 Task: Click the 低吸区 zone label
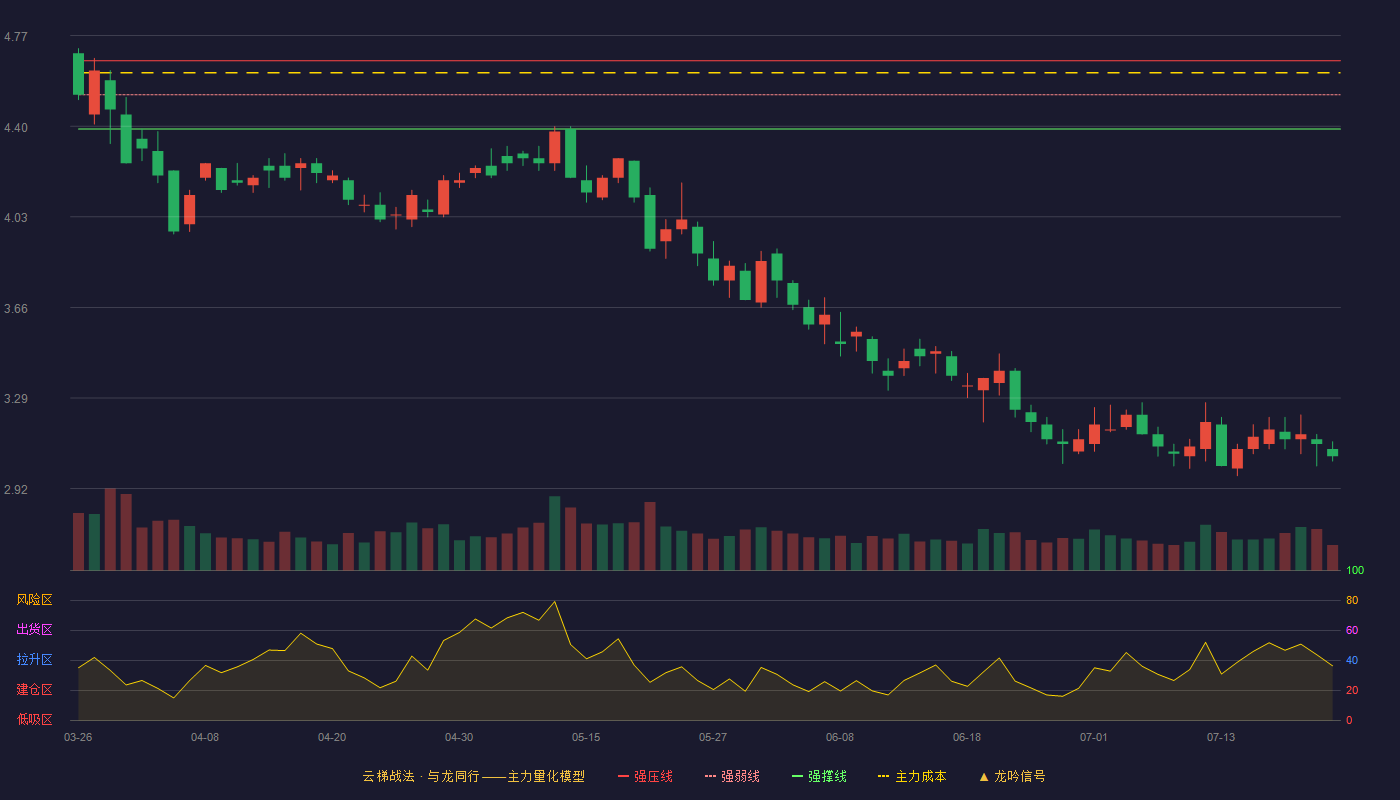pyautogui.click(x=34, y=720)
